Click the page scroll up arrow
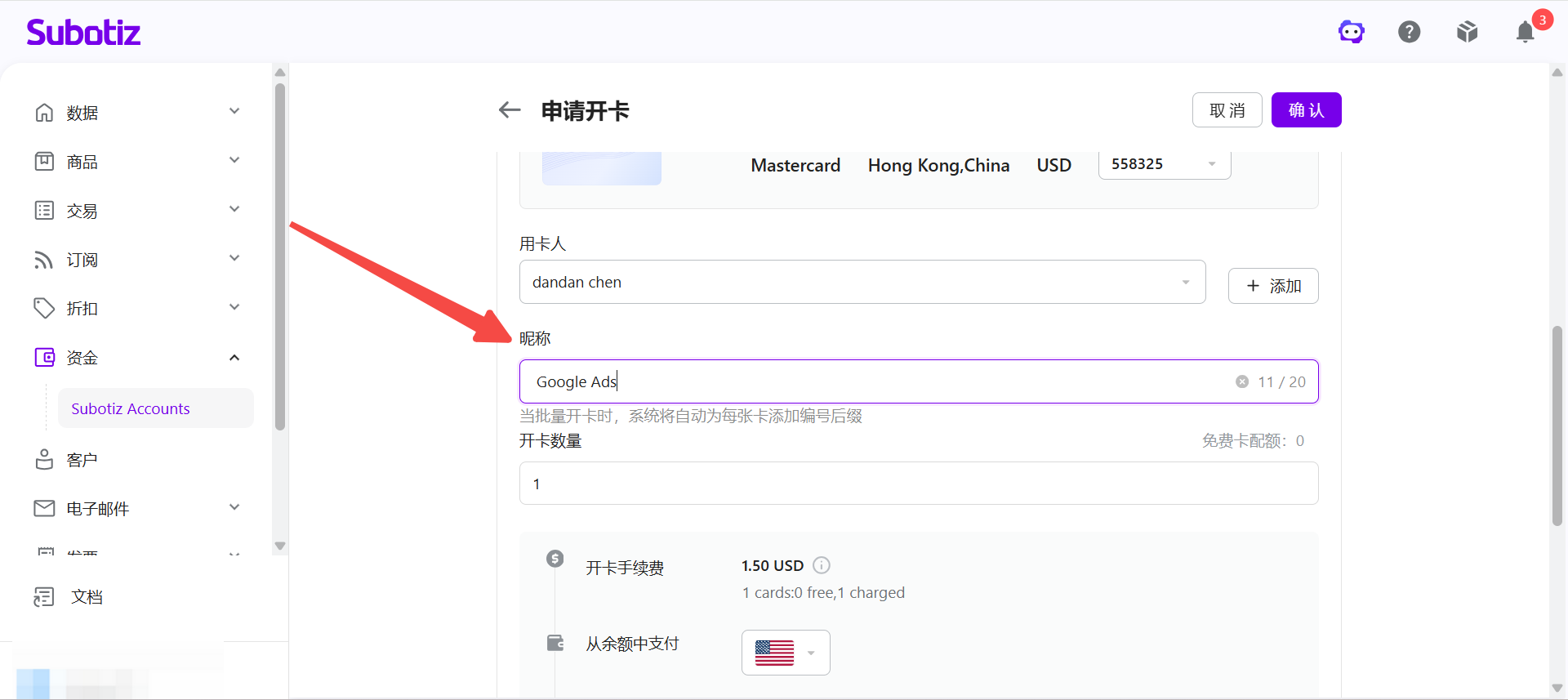Image resolution: width=1568 pixels, height=700 pixels. [1557, 72]
